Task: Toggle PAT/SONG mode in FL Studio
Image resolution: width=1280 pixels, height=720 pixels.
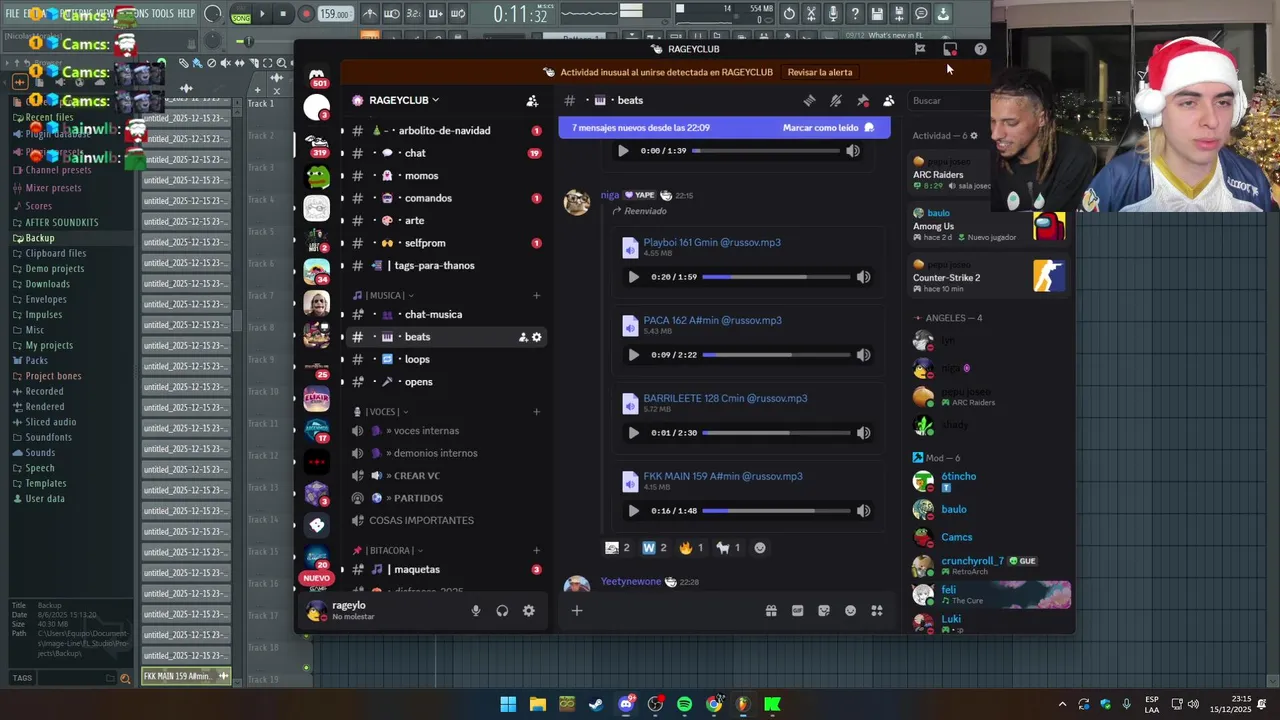Action: point(241,14)
